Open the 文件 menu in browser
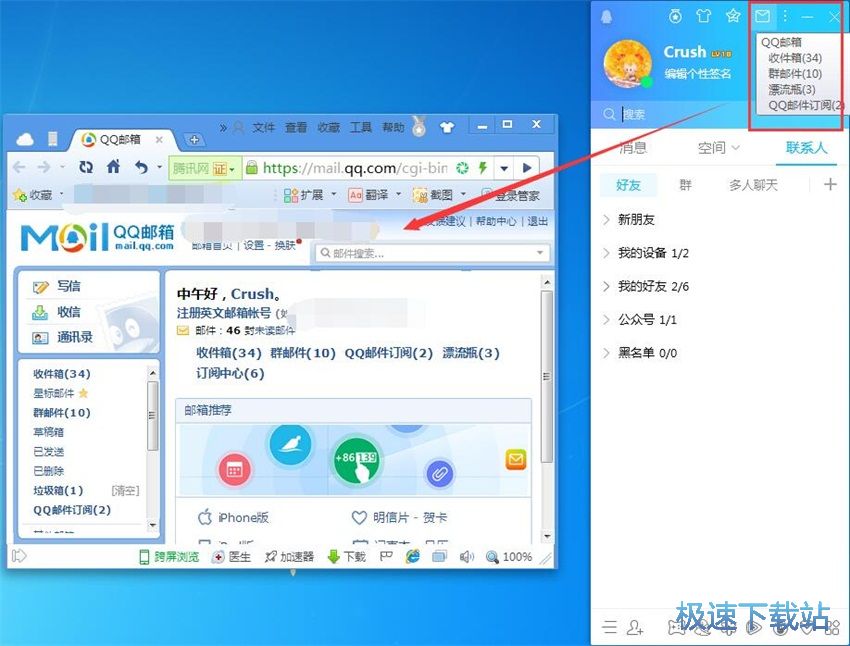 [263, 127]
